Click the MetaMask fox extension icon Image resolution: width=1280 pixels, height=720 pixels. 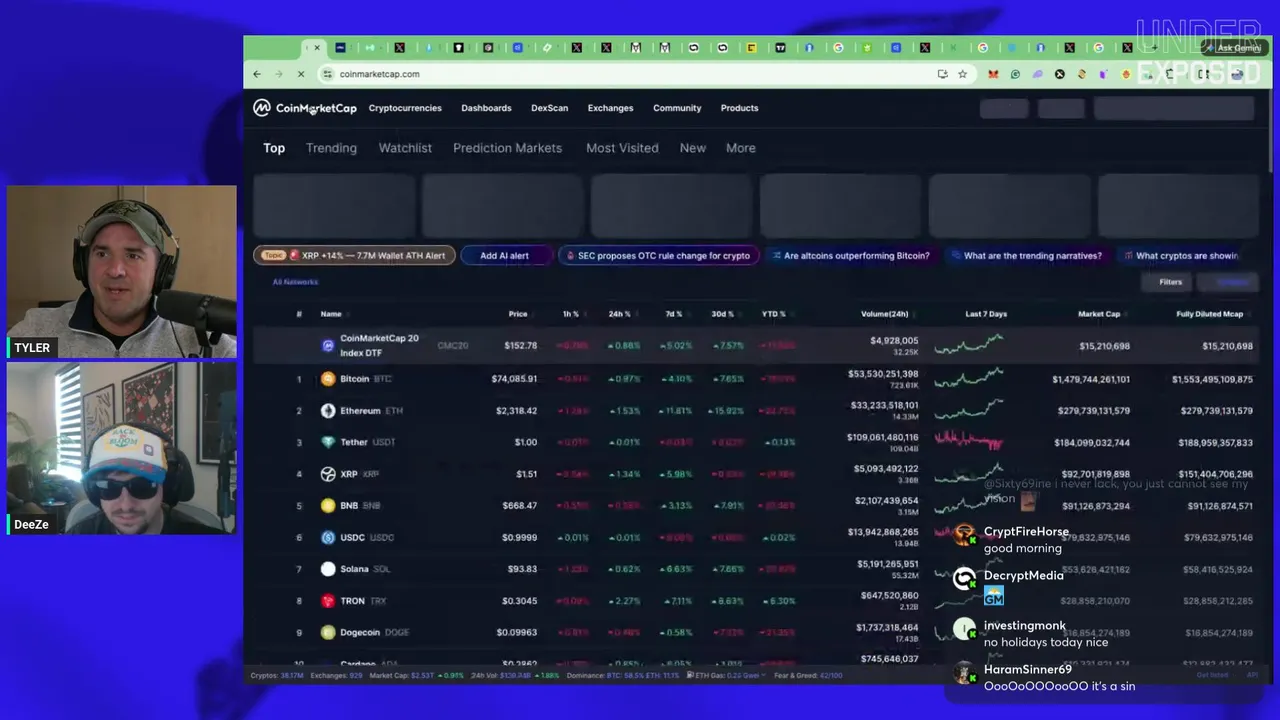tap(993, 74)
